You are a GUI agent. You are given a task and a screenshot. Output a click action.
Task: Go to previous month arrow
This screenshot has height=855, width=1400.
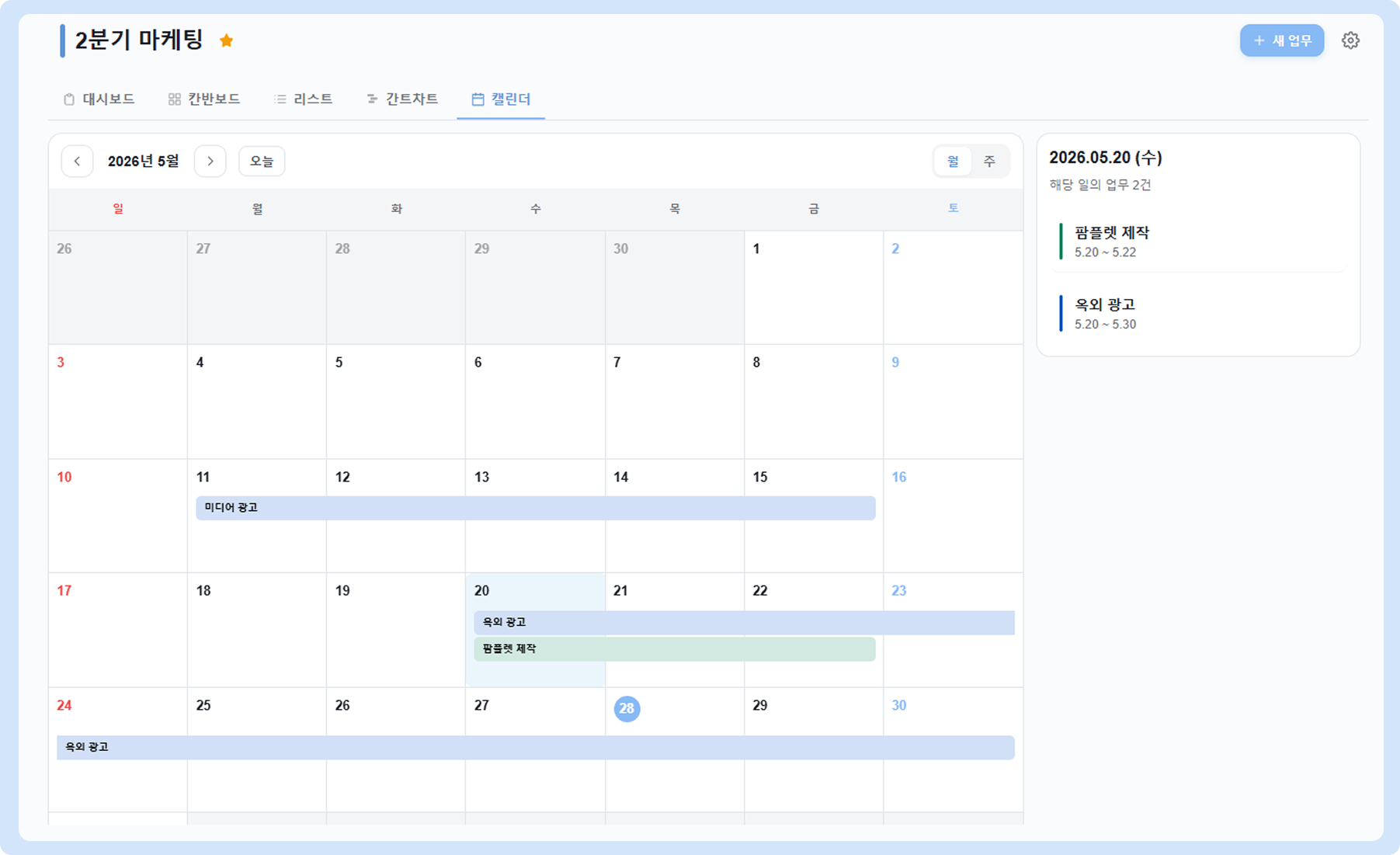77,162
